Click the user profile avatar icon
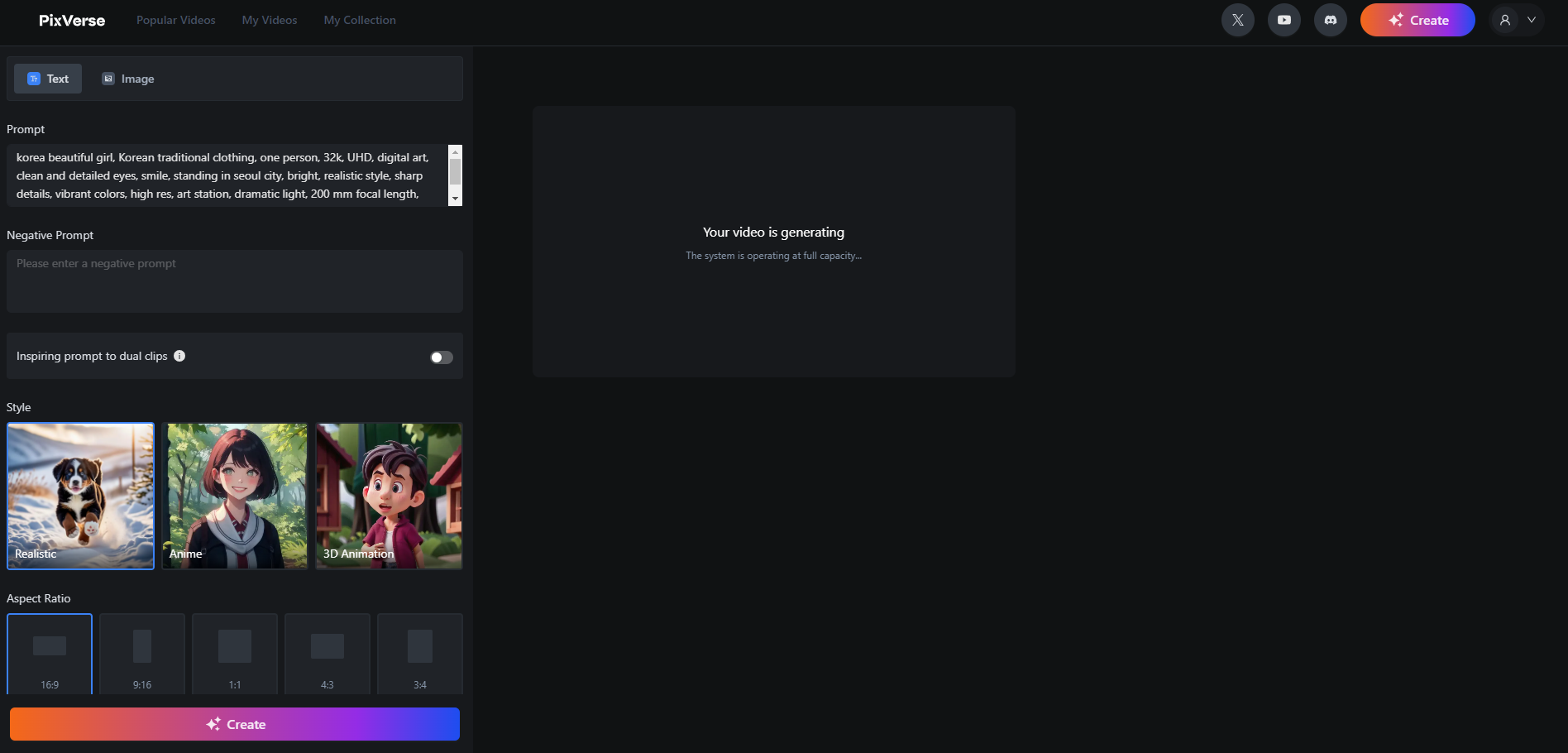 [x=1504, y=20]
